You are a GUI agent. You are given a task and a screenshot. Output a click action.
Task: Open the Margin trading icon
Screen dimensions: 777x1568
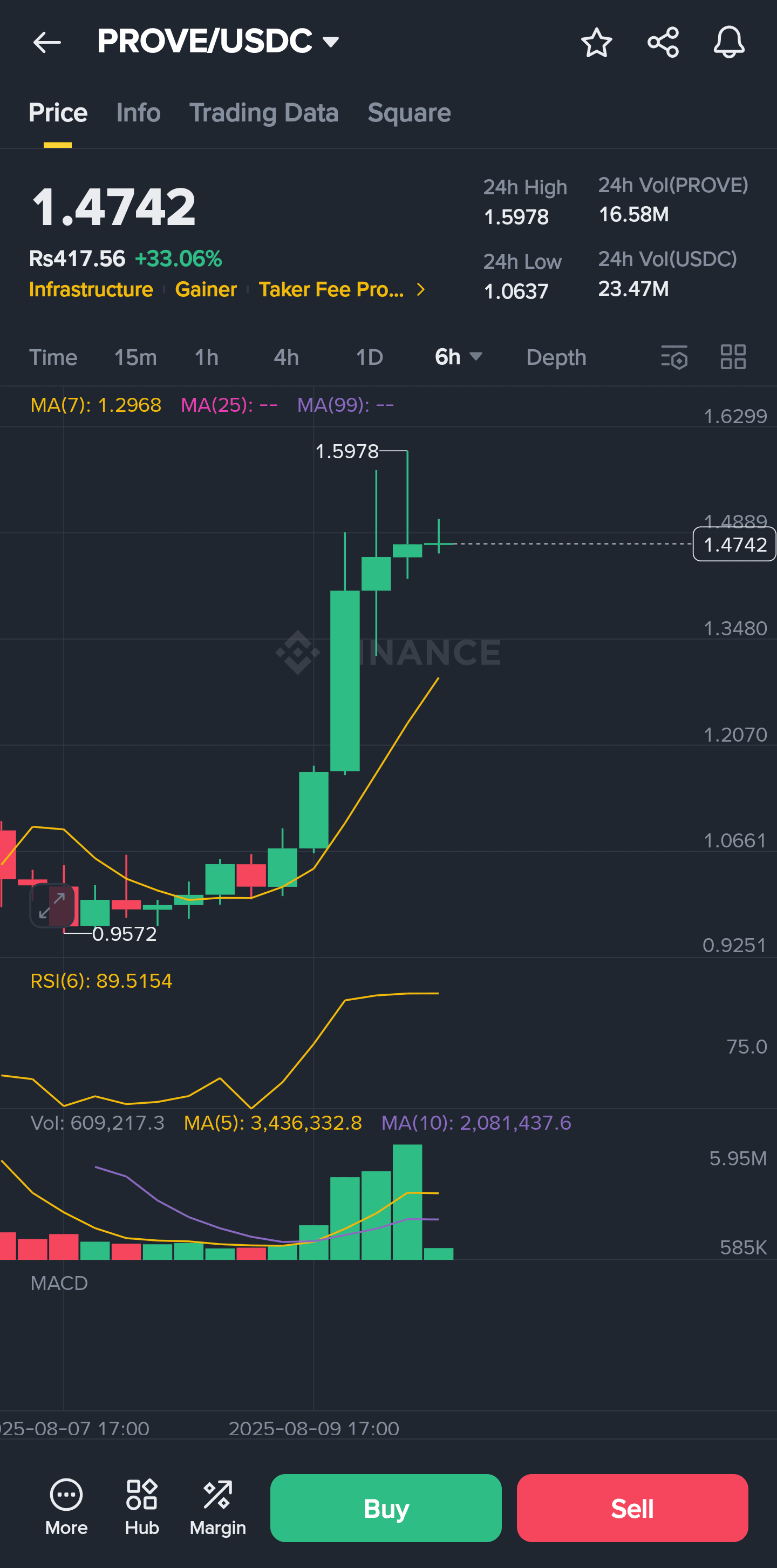(x=218, y=1507)
